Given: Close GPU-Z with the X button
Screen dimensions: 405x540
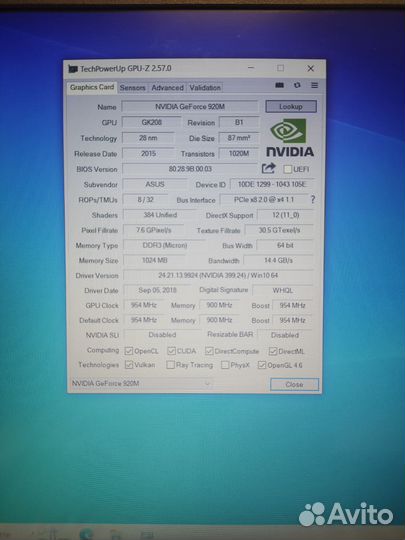Looking at the screenshot, I should (x=310, y=69).
